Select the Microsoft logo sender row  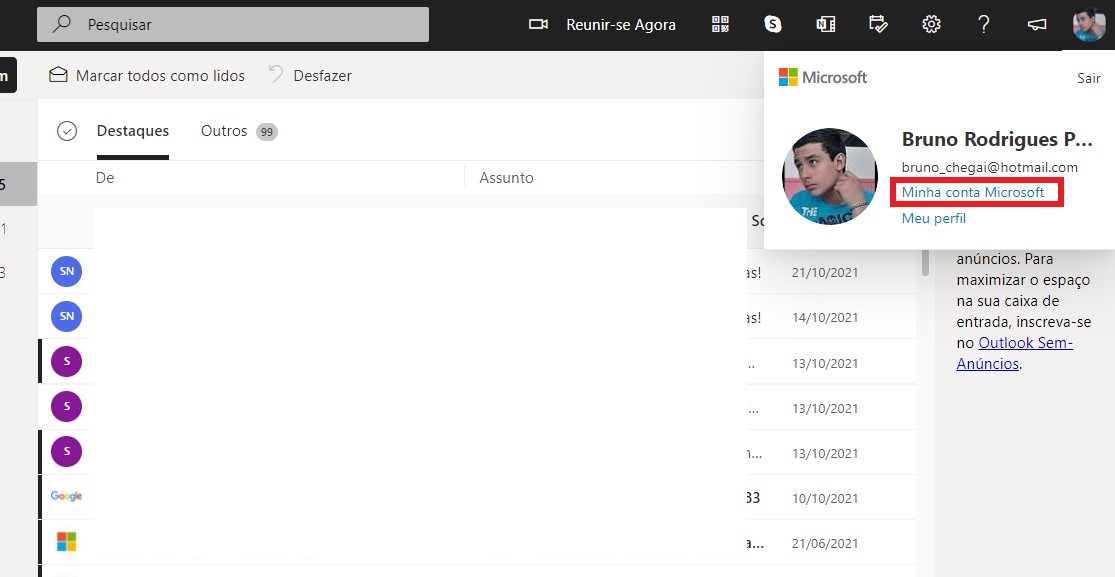point(66,541)
